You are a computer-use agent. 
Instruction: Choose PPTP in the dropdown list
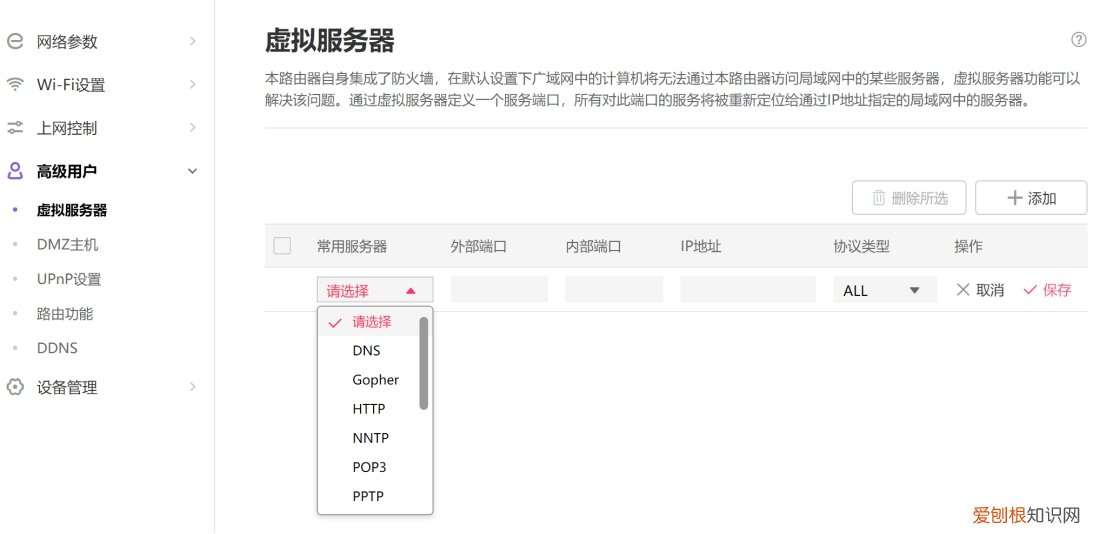pos(368,496)
